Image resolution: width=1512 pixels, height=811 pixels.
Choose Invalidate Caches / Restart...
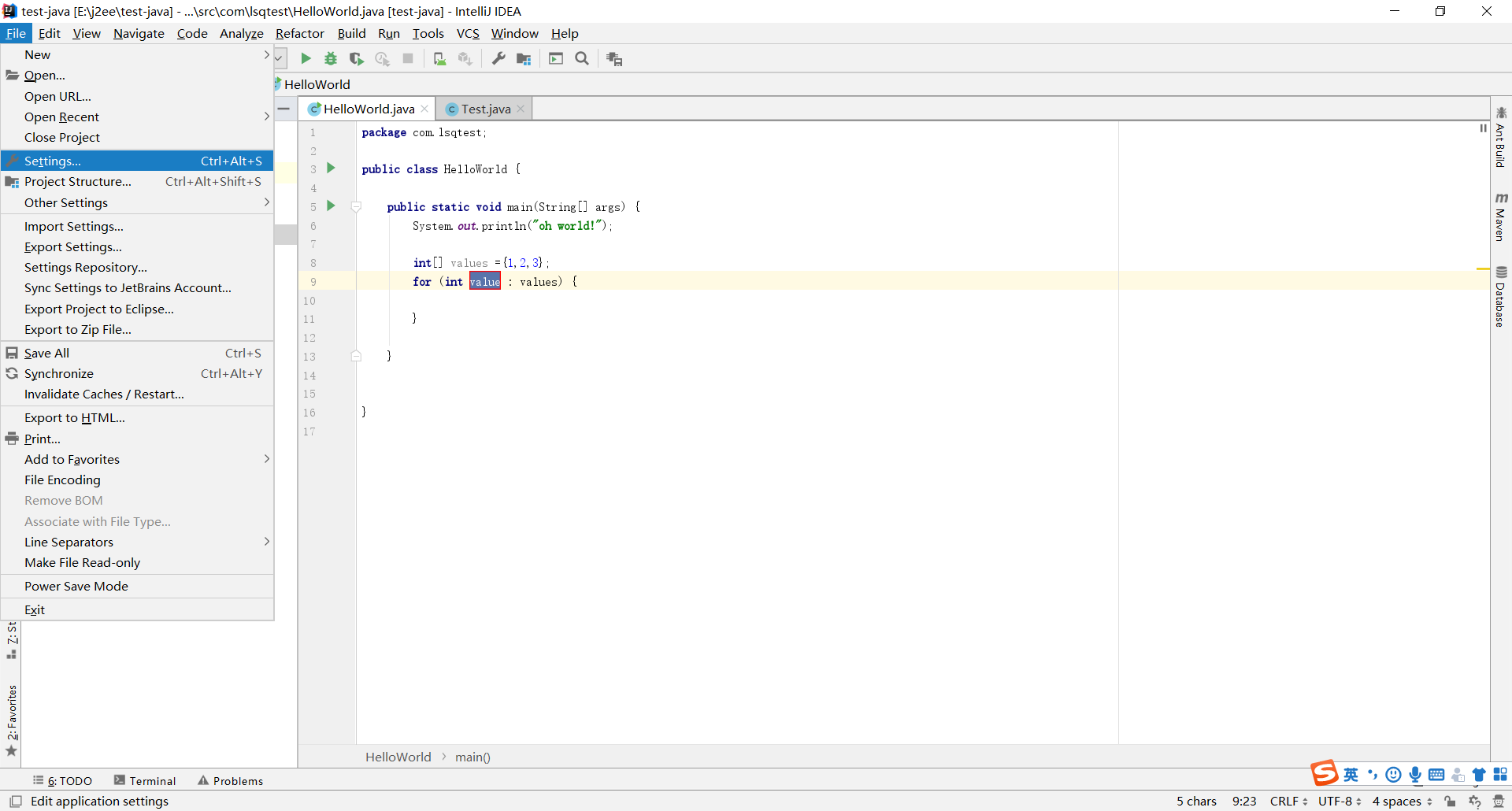pyautogui.click(x=138, y=394)
